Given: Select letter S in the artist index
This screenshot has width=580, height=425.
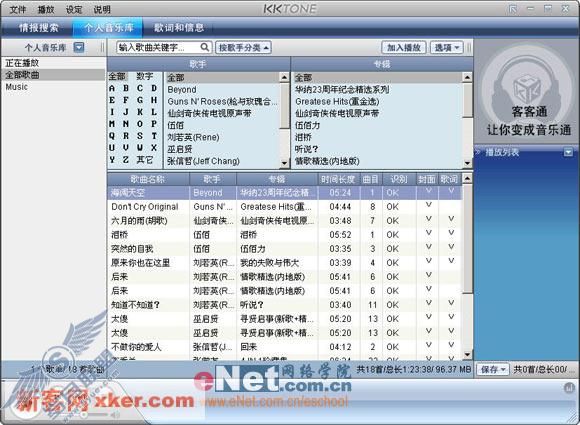Looking at the screenshot, I should pyautogui.click(x=139, y=136).
